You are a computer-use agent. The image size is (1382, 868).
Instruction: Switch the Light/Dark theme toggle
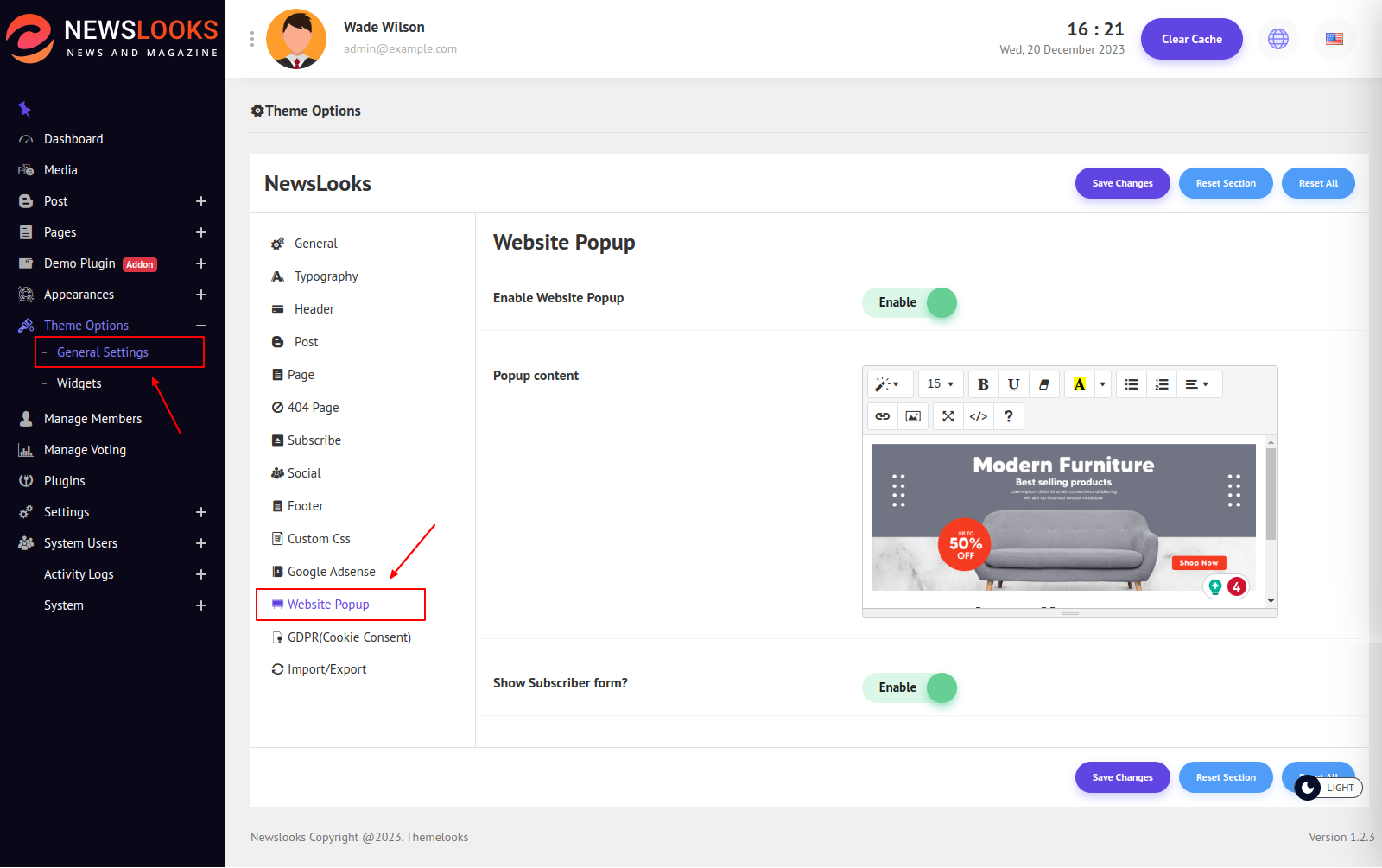[1328, 788]
